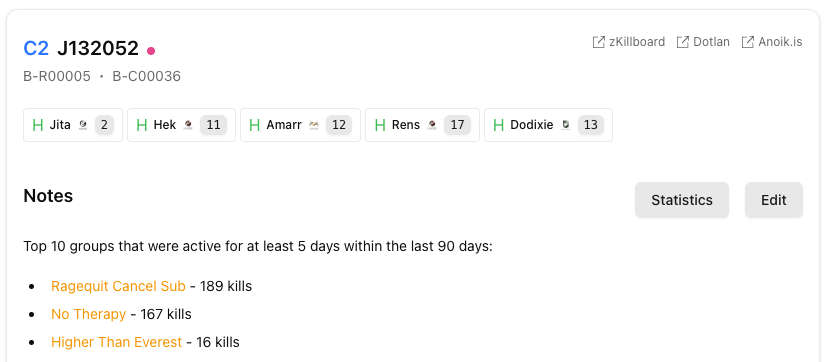Click the Edit notes button

pyautogui.click(x=774, y=200)
